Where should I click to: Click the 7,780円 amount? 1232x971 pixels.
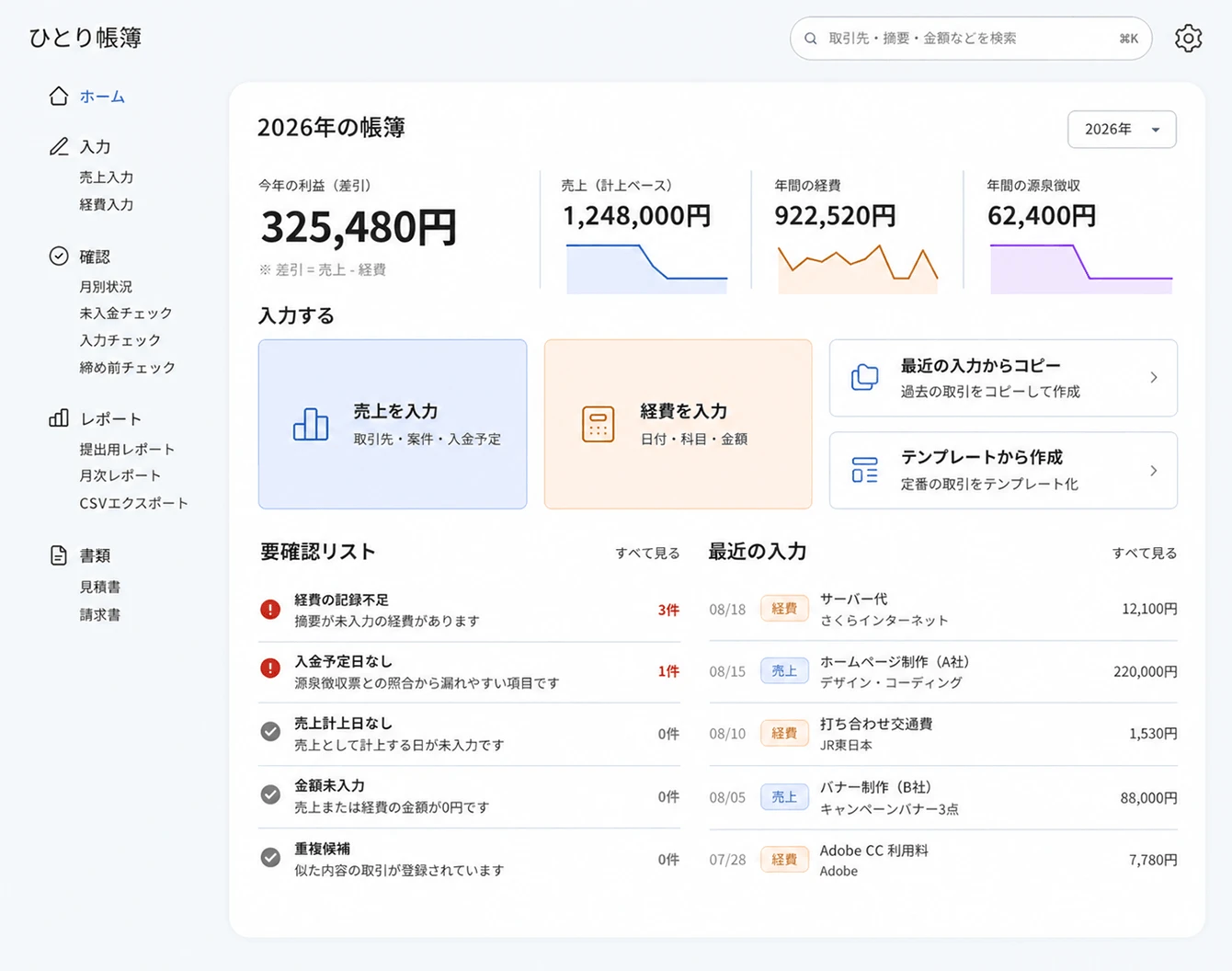coord(1153,860)
